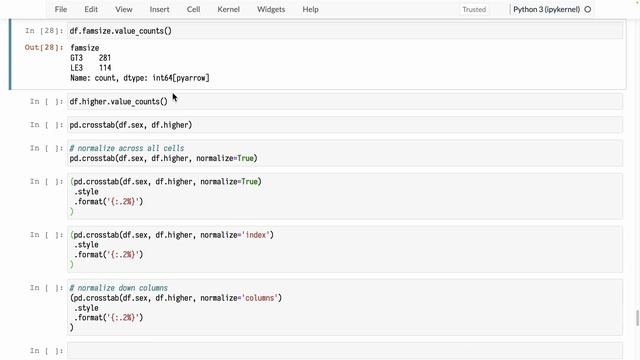Select the pd.crosstab(df.sex, df.higher) cell
This screenshot has width=640, height=360.
[345, 125]
